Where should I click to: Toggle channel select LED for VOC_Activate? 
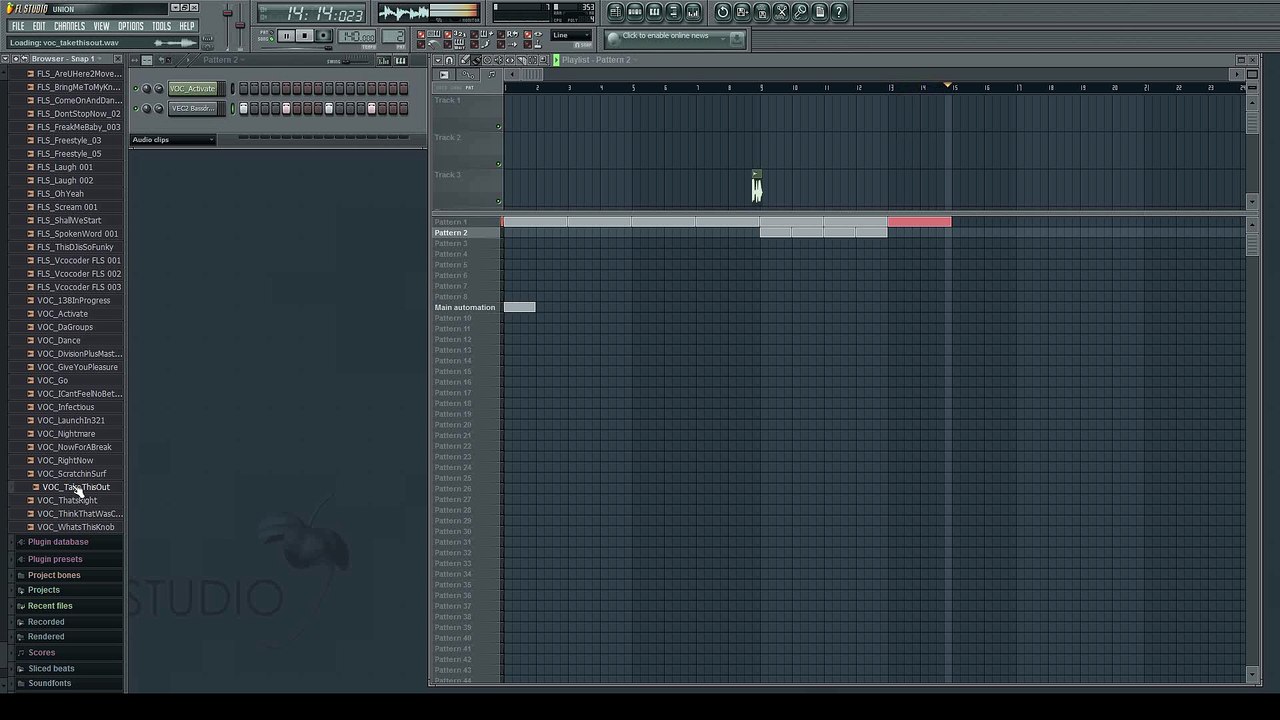[233, 88]
